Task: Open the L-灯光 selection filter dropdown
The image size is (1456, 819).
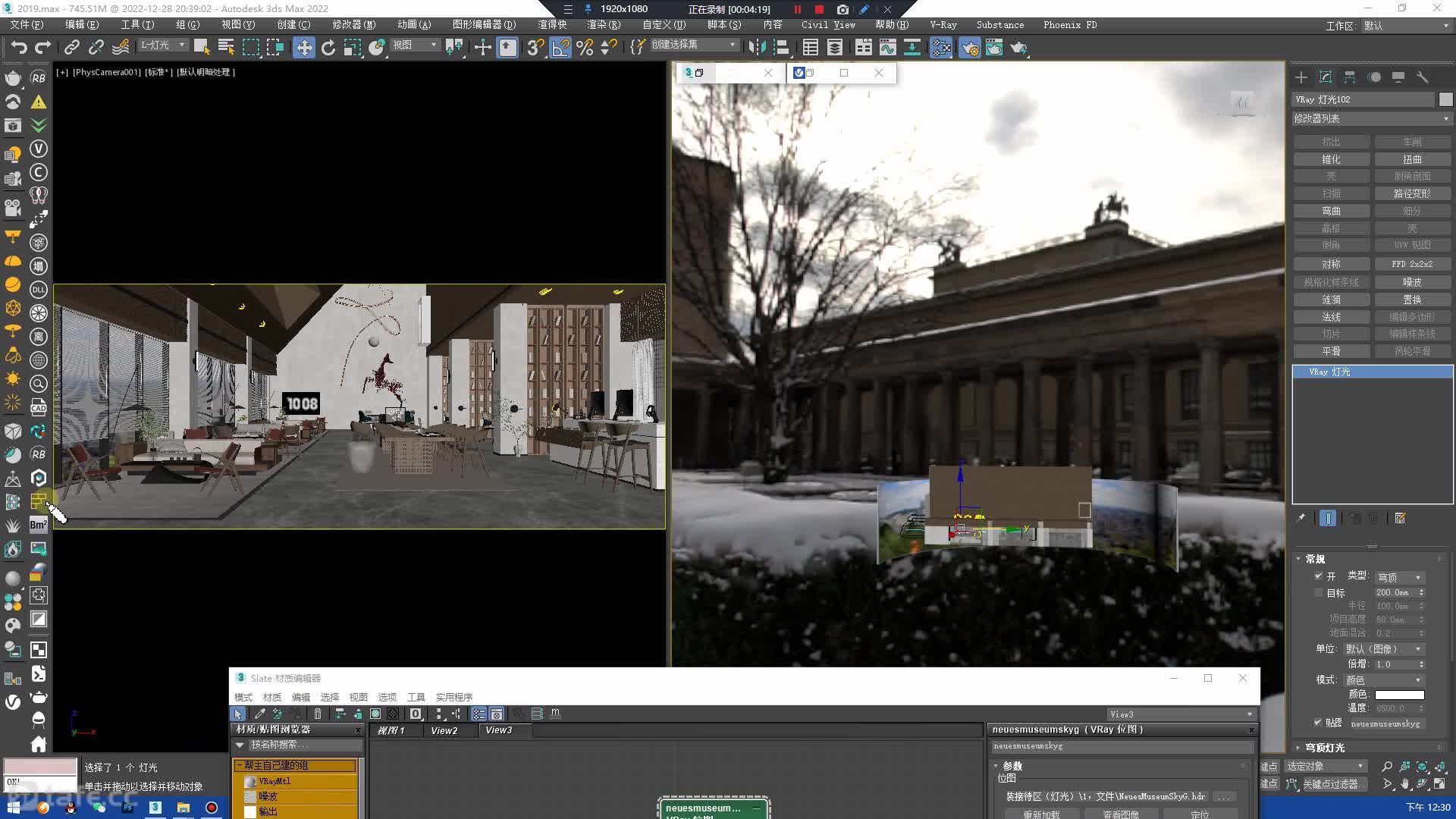Action: 162,45
